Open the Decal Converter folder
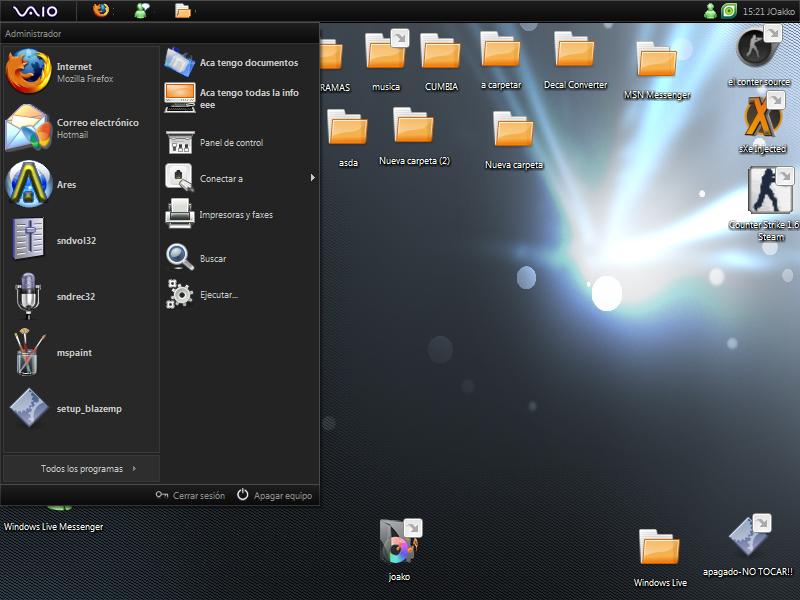The width and height of the screenshot is (800, 600). (x=575, y=52)
